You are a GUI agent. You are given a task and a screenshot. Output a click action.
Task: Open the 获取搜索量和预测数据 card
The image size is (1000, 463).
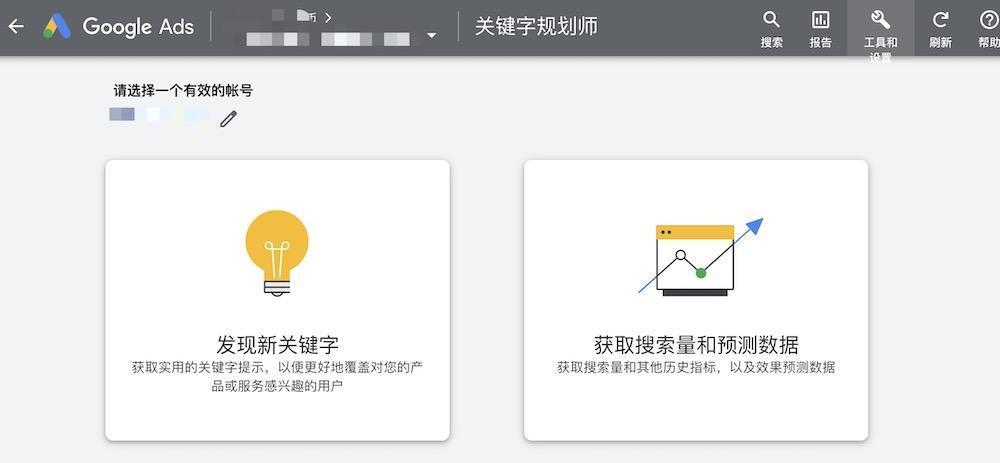pyautogui.click(x=696, y=300)
